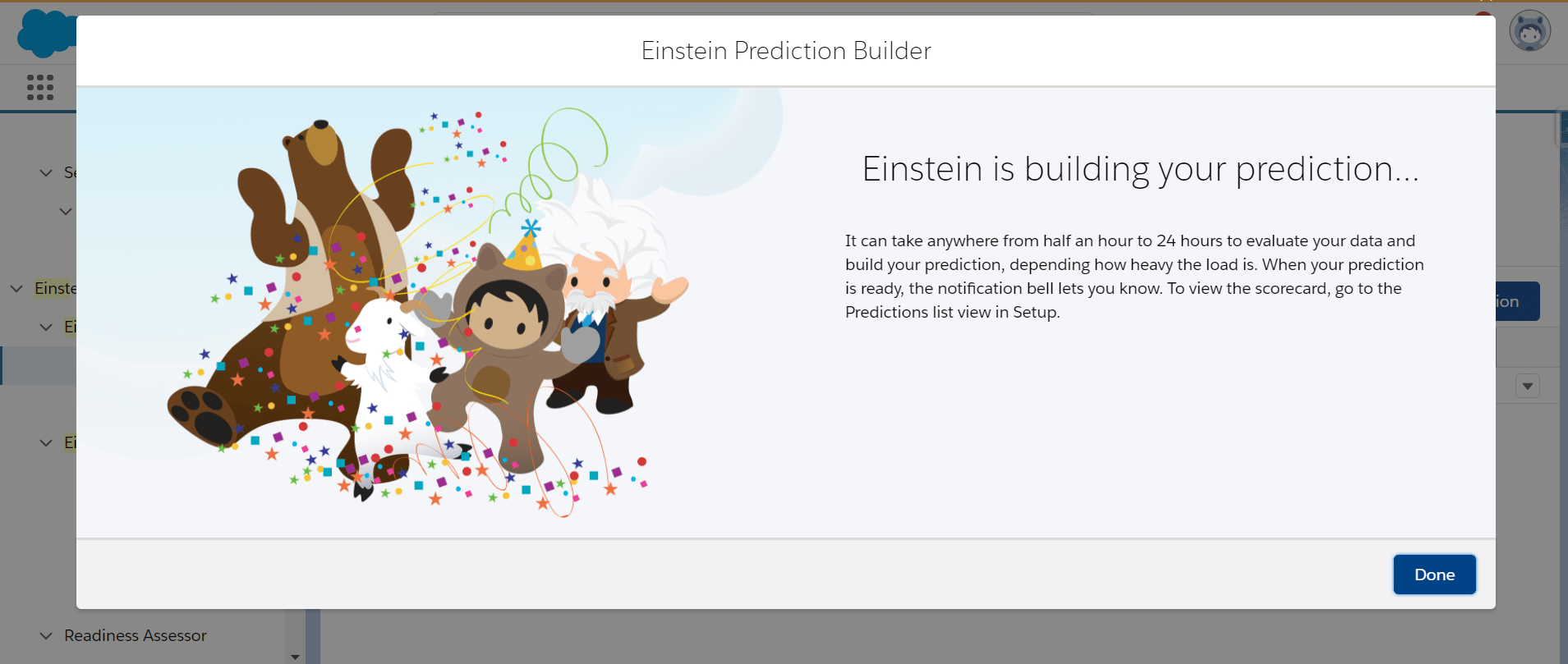Image resolution: width=1568 pixels, height=664 pixels.
Task: Collapse the Readiness Assessor section
Action: pyautogui.click(x=46, y=635)
